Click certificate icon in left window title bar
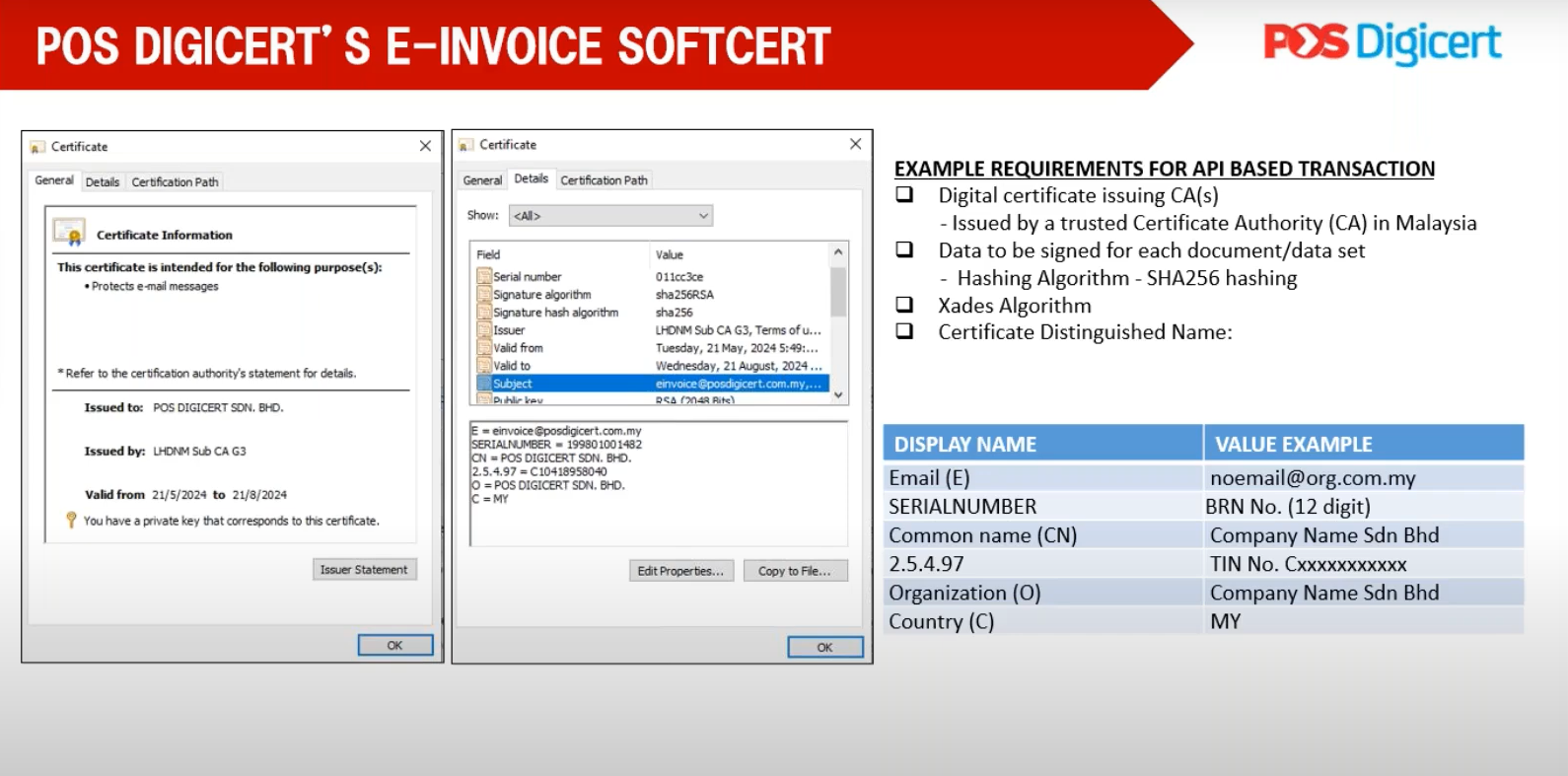1568x776 pixels. click(x=37, y=147)
